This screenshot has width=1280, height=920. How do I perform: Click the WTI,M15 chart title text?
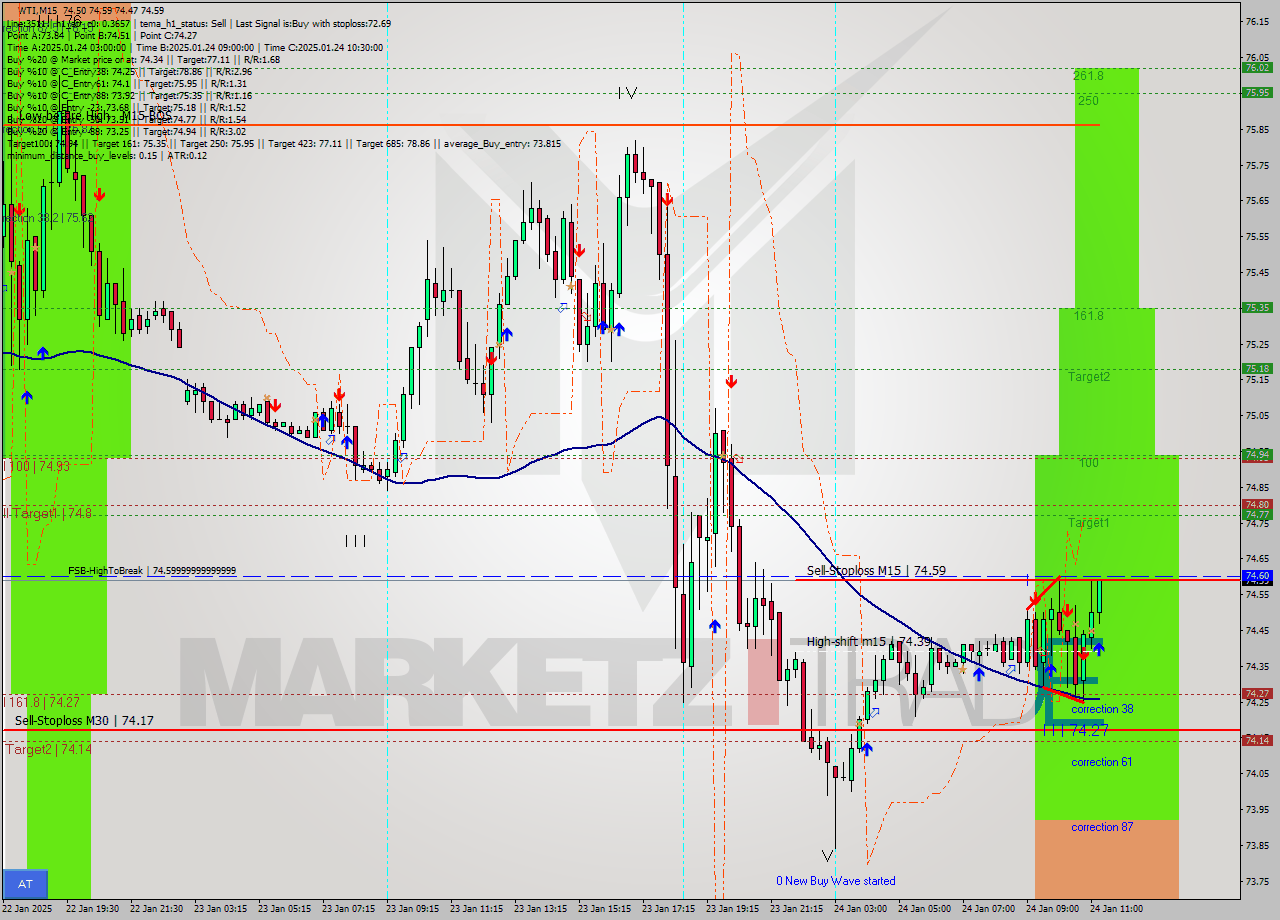(39, 10)
